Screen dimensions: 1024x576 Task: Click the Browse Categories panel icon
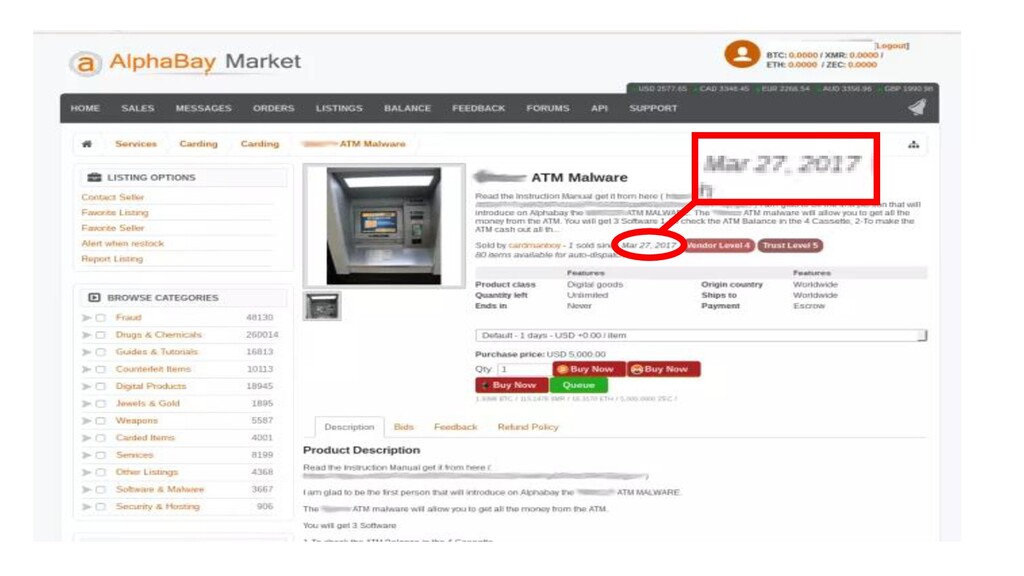click(x=94, y=297)
